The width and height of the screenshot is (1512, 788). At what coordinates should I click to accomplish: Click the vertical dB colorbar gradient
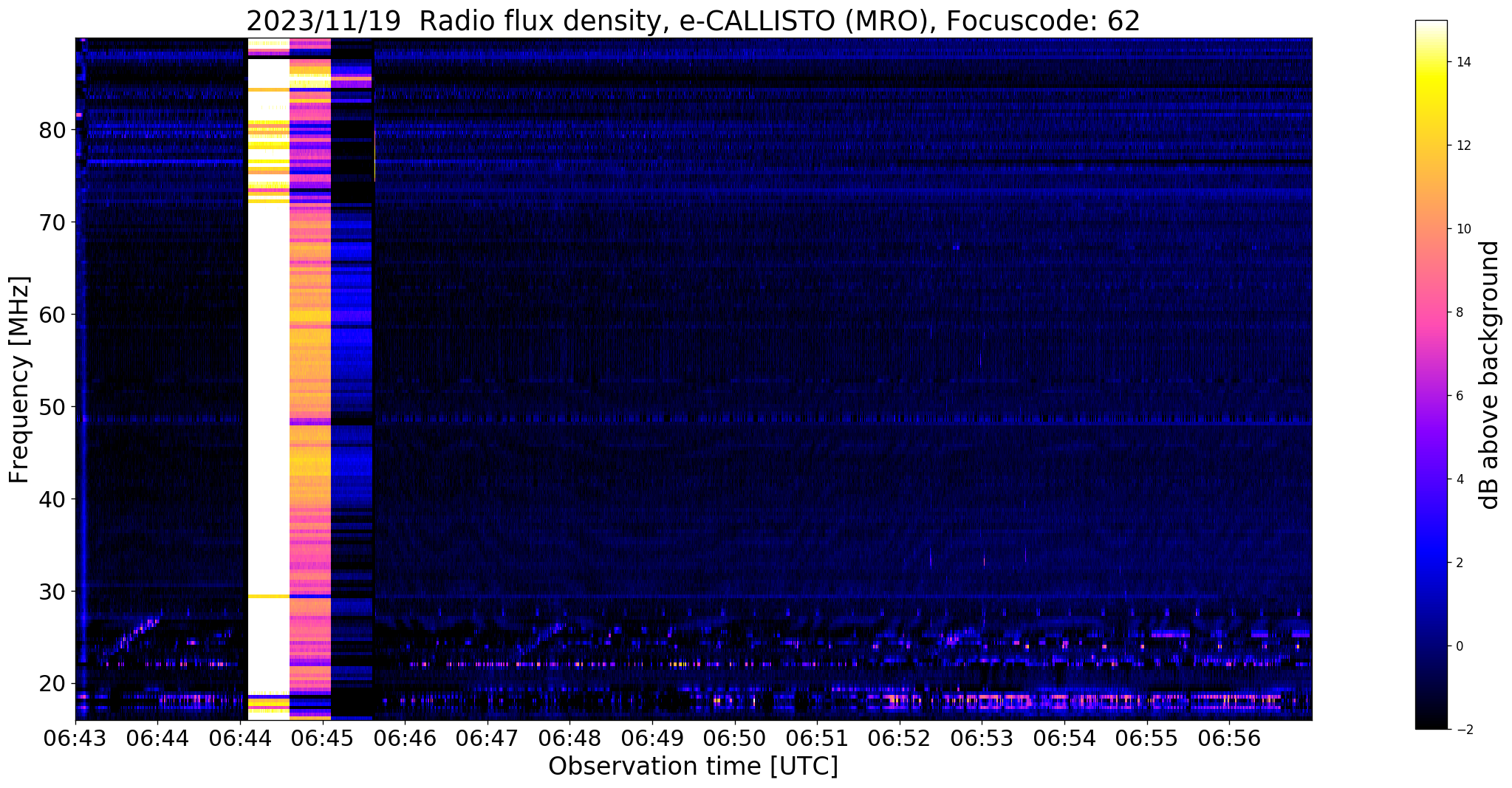point(1431,375)
